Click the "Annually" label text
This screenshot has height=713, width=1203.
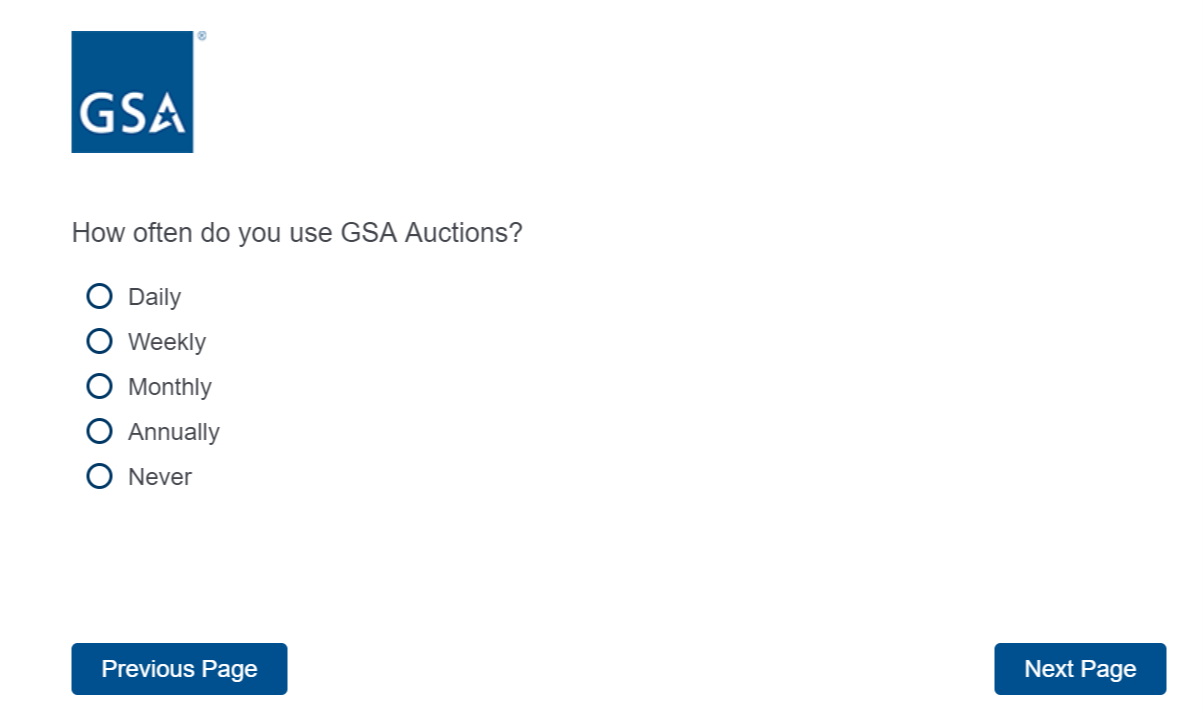(174, 432)
